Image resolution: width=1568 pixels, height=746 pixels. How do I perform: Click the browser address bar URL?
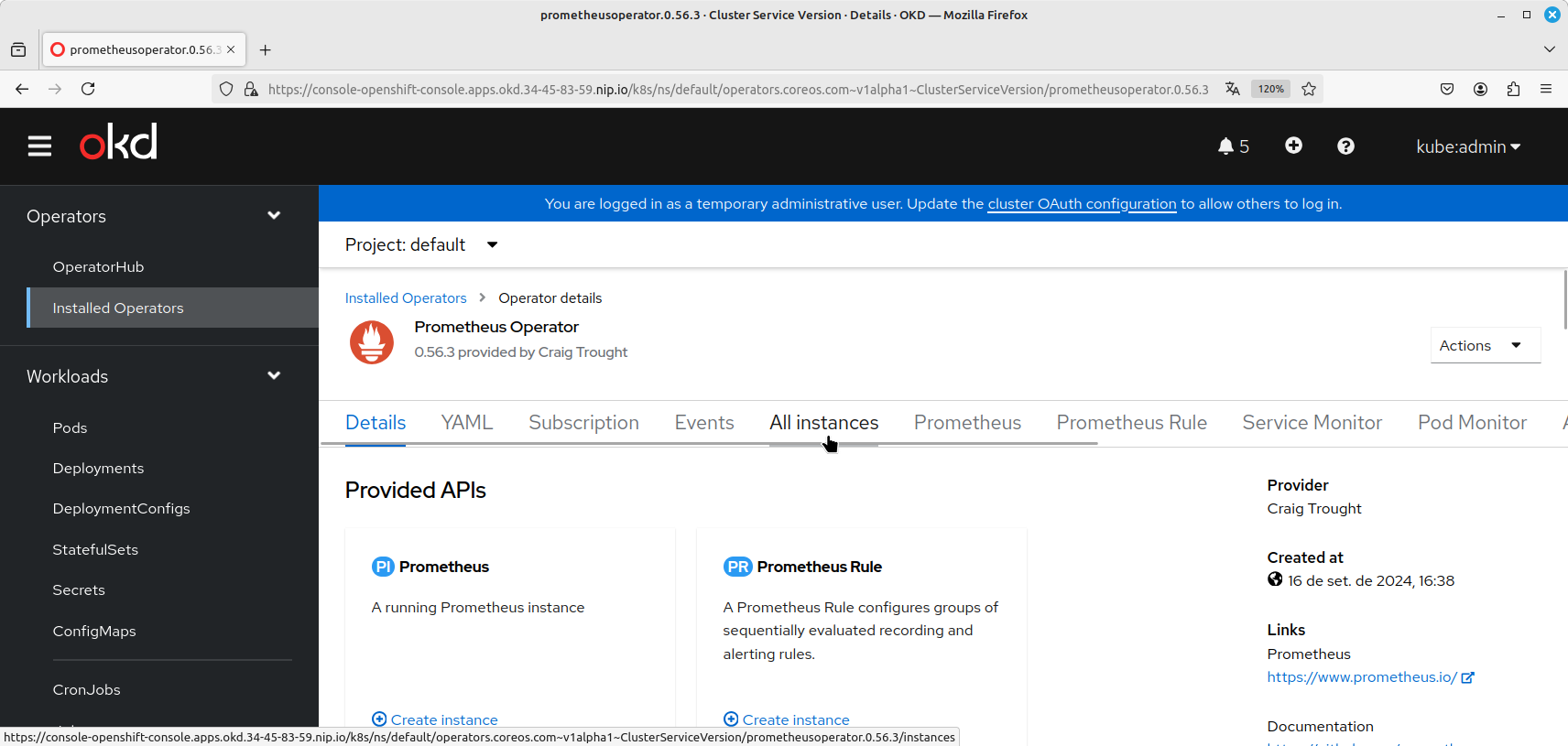click(738, 89)
